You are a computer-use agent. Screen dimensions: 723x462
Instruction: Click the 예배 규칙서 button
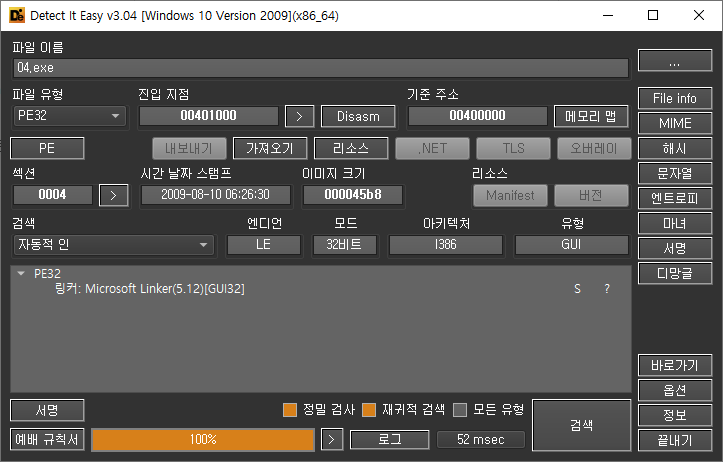coord(47,439)
